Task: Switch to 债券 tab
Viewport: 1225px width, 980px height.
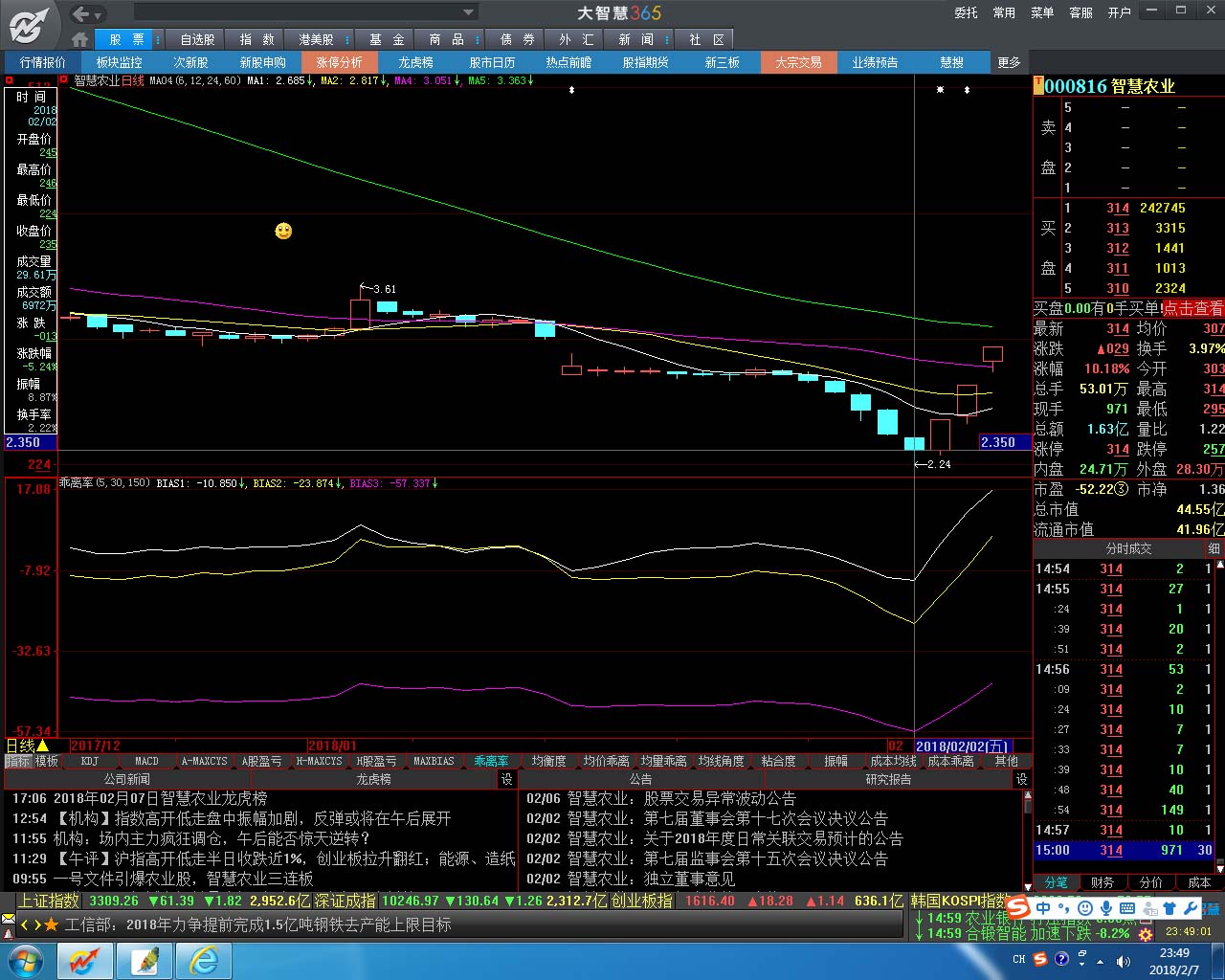Action: pos(518,39)
